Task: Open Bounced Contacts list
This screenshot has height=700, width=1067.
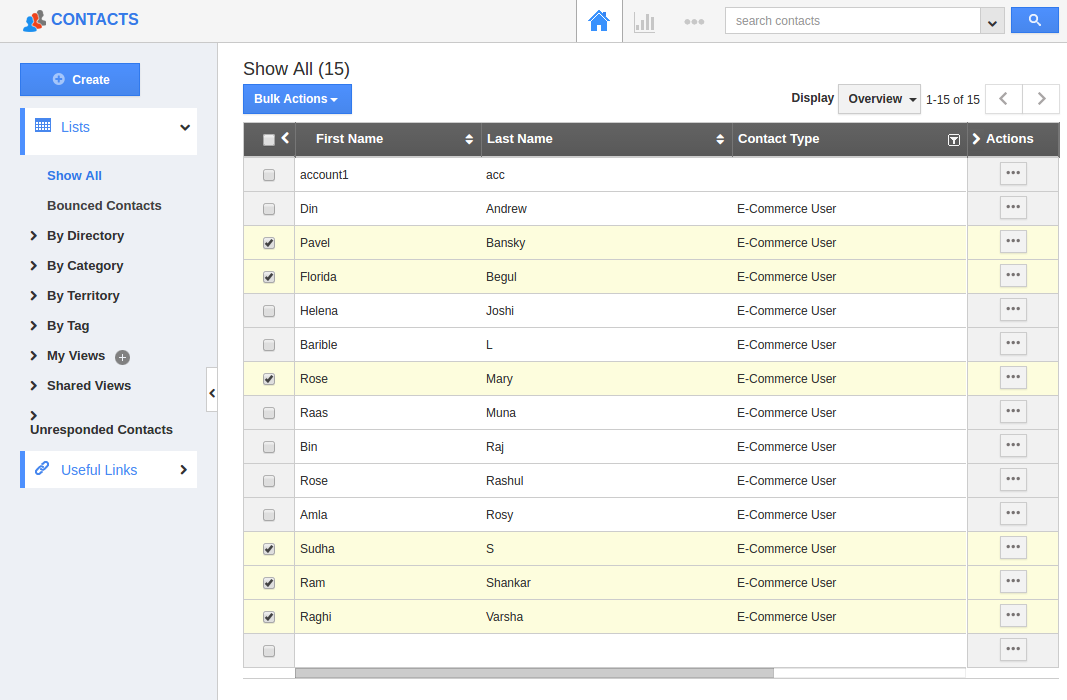Action: 104,205
